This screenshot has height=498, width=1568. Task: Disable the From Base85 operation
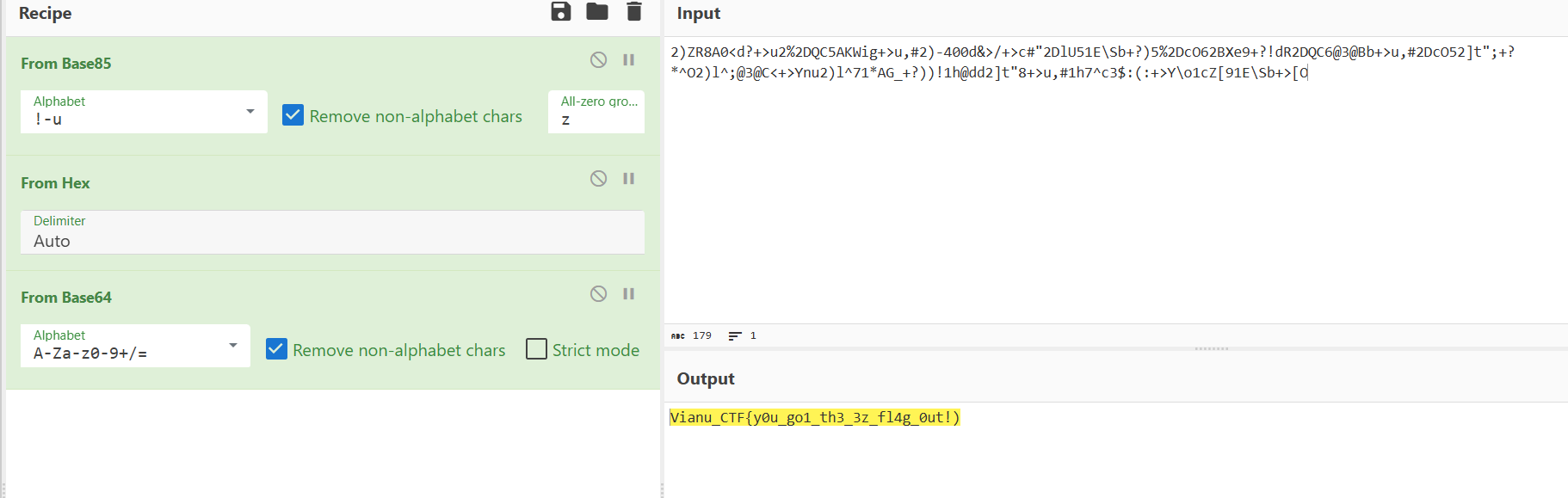tap(598, 60)
